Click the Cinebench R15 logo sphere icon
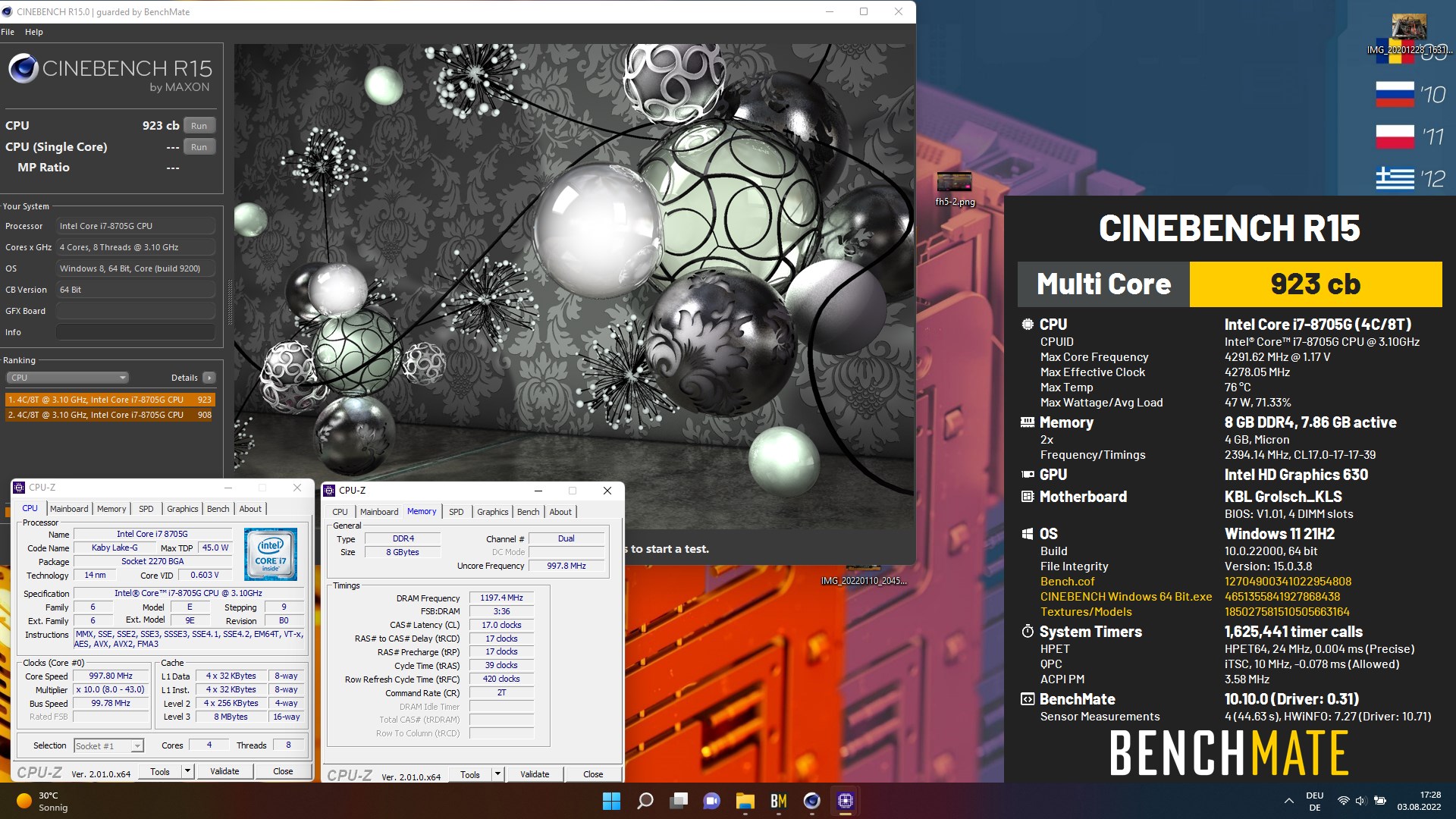The image size is (1456, 819). (24, 69)
